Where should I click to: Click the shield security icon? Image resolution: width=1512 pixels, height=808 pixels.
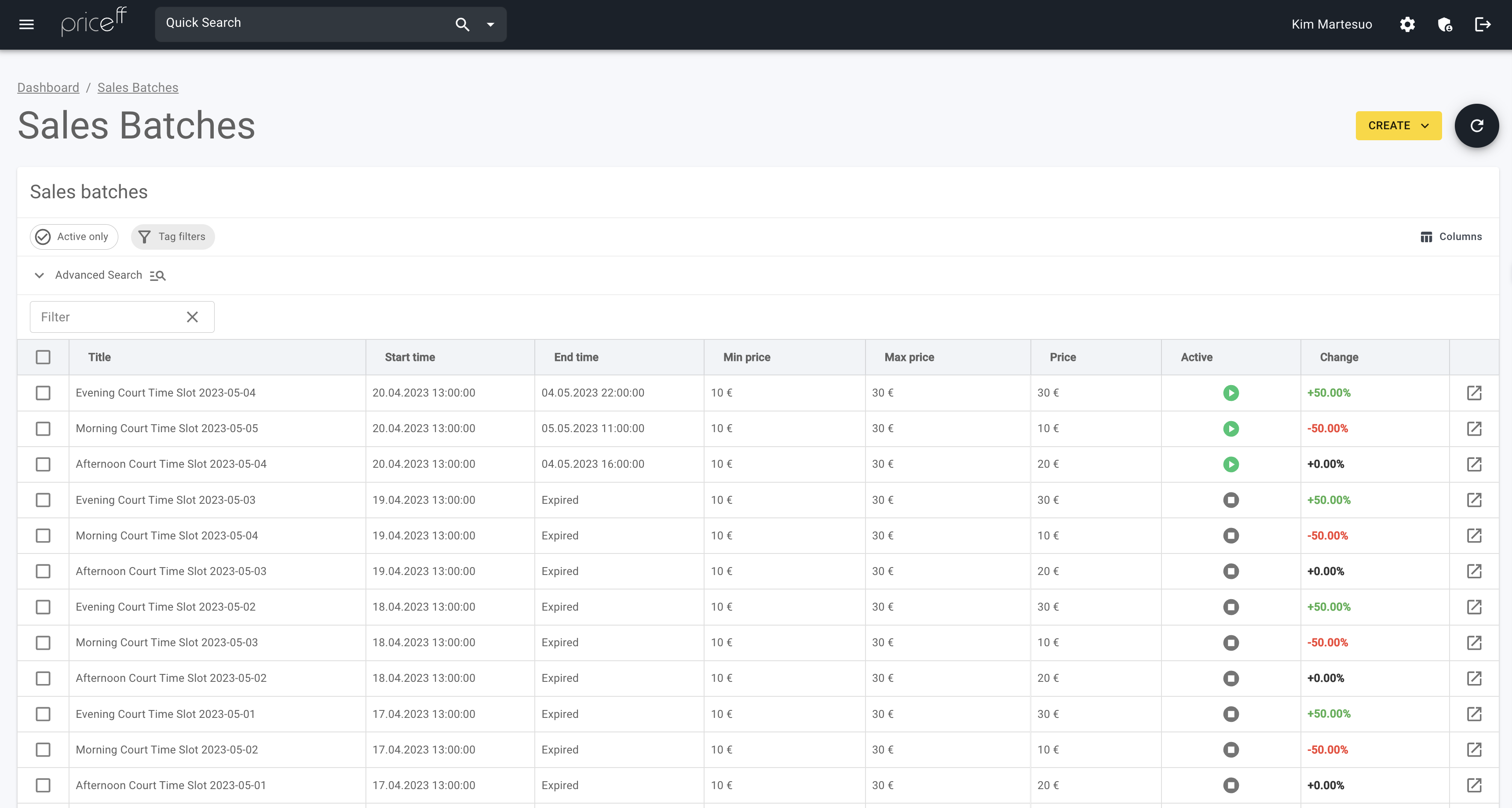click(x=1445, y=24)
